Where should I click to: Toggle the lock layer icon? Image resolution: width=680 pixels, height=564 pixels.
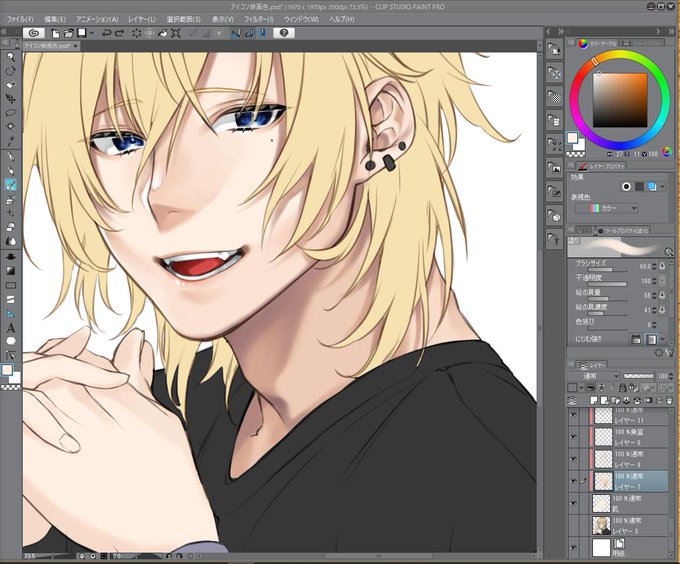(x=622, y=388)
